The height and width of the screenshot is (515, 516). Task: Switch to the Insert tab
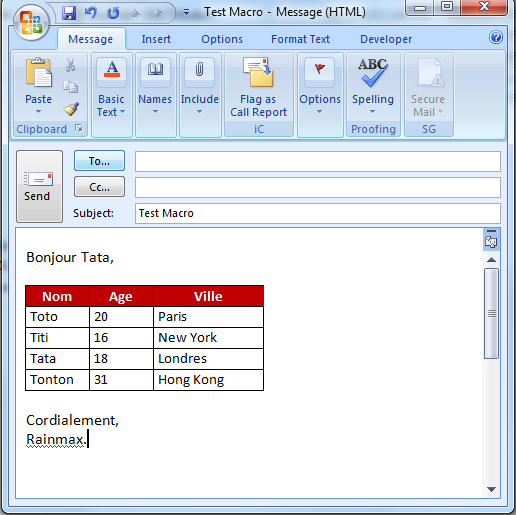(x=156, y=39)
